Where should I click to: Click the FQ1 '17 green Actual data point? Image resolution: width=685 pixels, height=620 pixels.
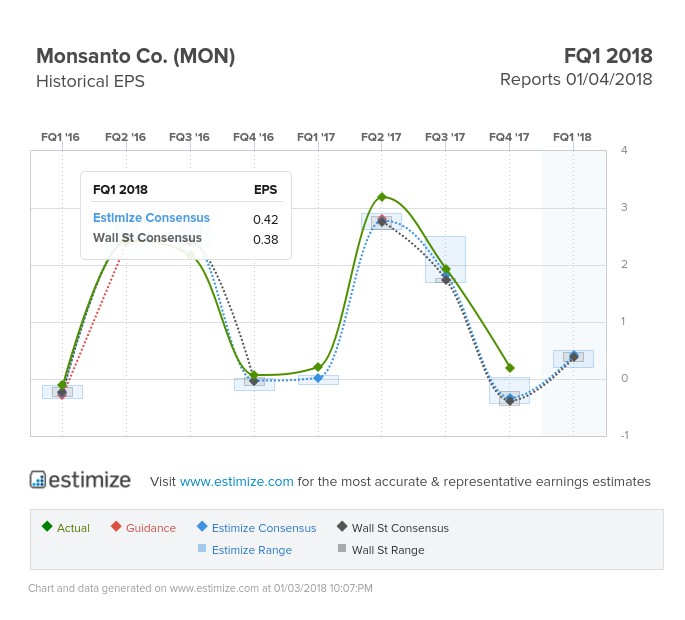[x=318, y=367]
